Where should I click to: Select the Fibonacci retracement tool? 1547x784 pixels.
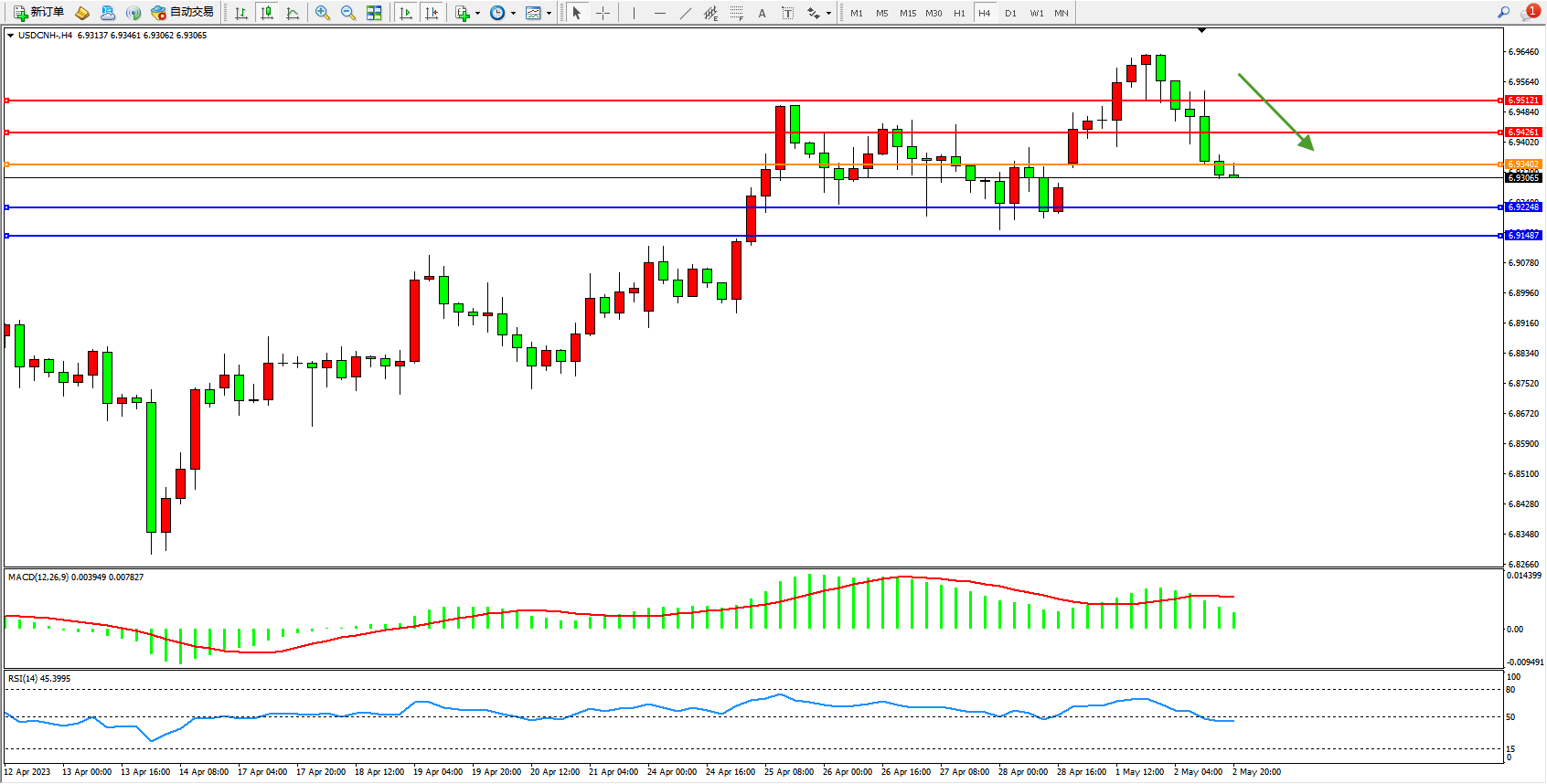(x=736, y=13)
